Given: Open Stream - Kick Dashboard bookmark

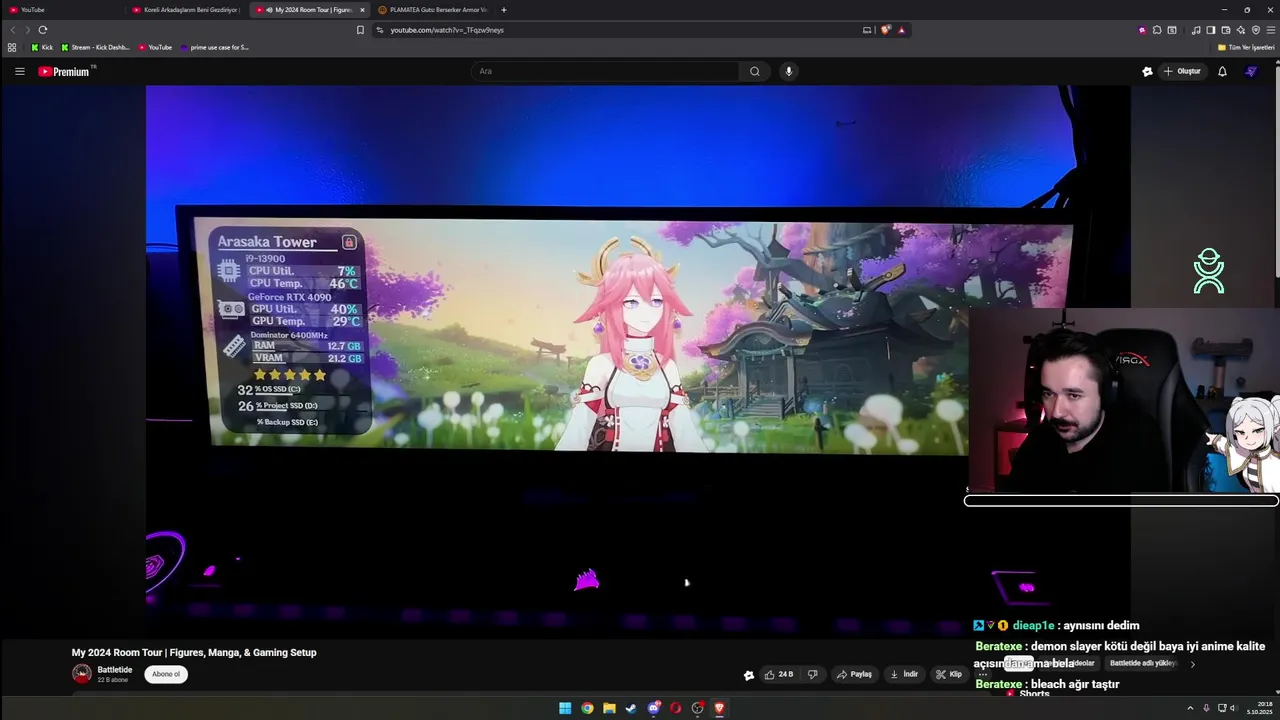Looking at the screenshot, I should (96, 47).
